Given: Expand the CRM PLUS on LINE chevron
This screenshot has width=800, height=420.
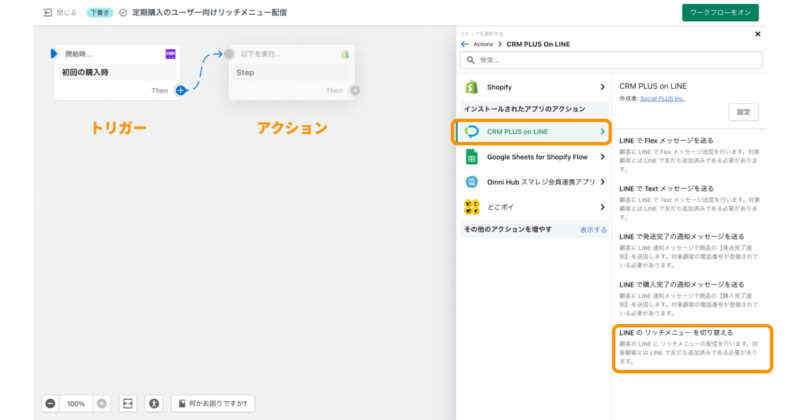Looking at the screenshot, I should pyautogui.click(x=603, y=132).
